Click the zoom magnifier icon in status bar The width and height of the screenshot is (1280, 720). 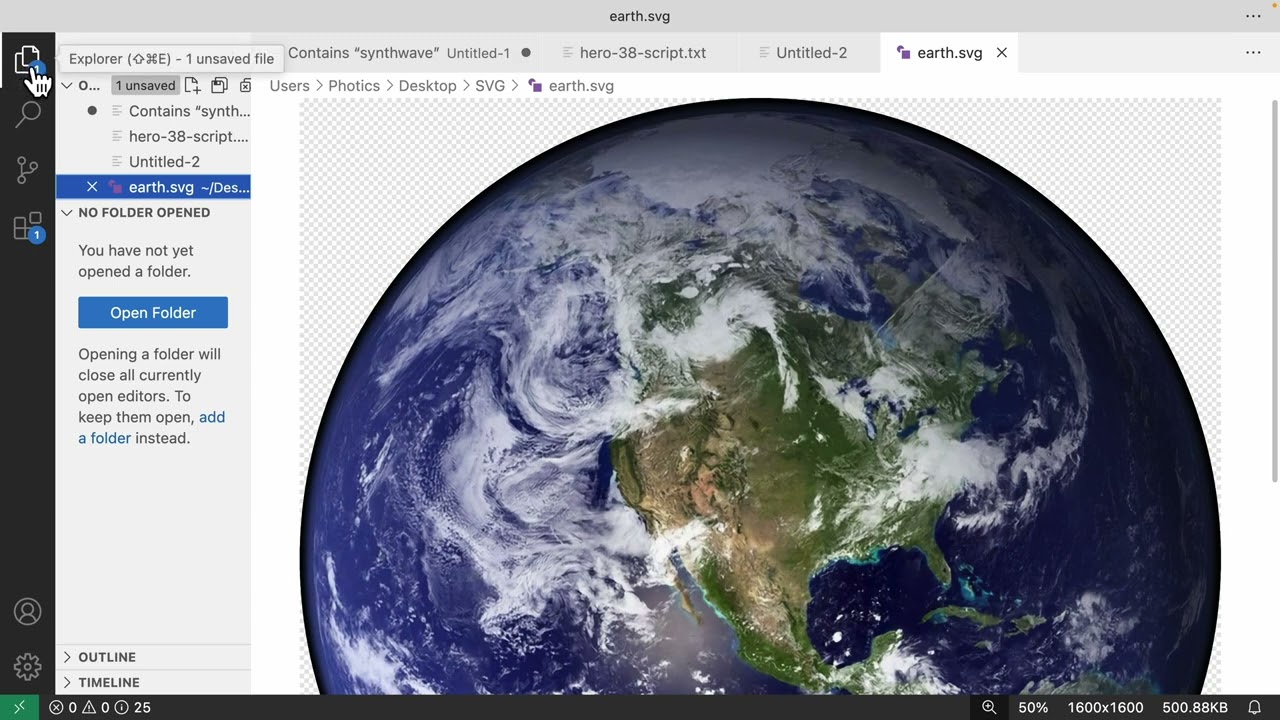point(989,707)
